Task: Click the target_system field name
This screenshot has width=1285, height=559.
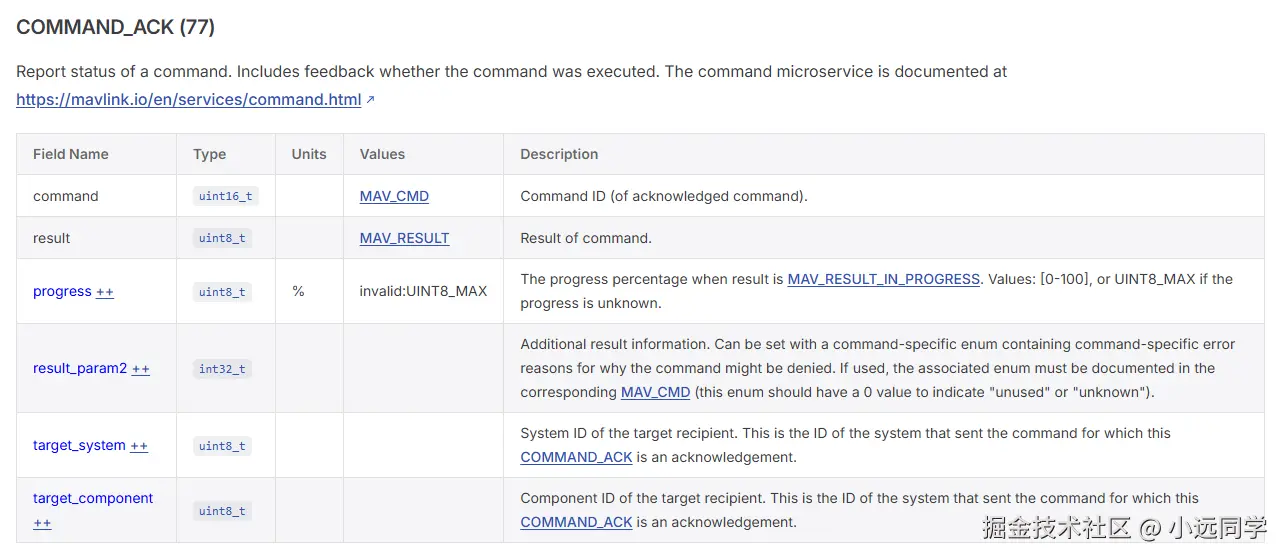Action: [79, 446]
